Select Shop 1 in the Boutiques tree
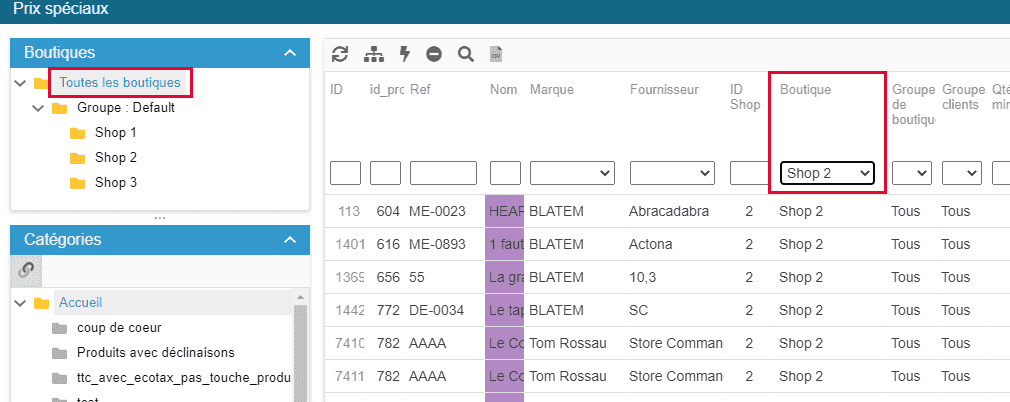This screenshot has height=402, width=1010. click(x=115, y=133)
